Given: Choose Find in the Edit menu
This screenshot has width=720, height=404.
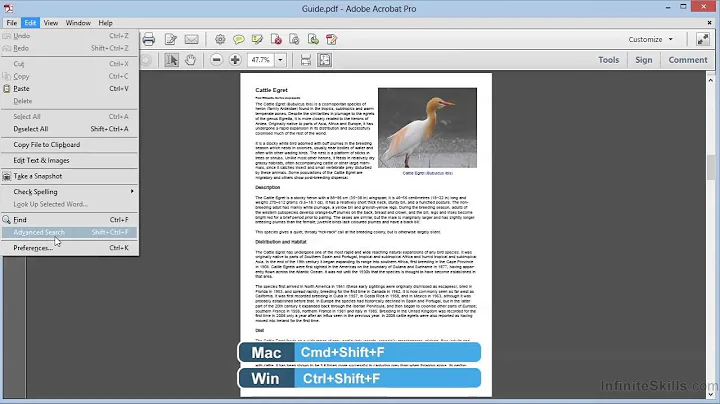Looking at the screenshot, I should pyautogui.click(x=69, y=220).
